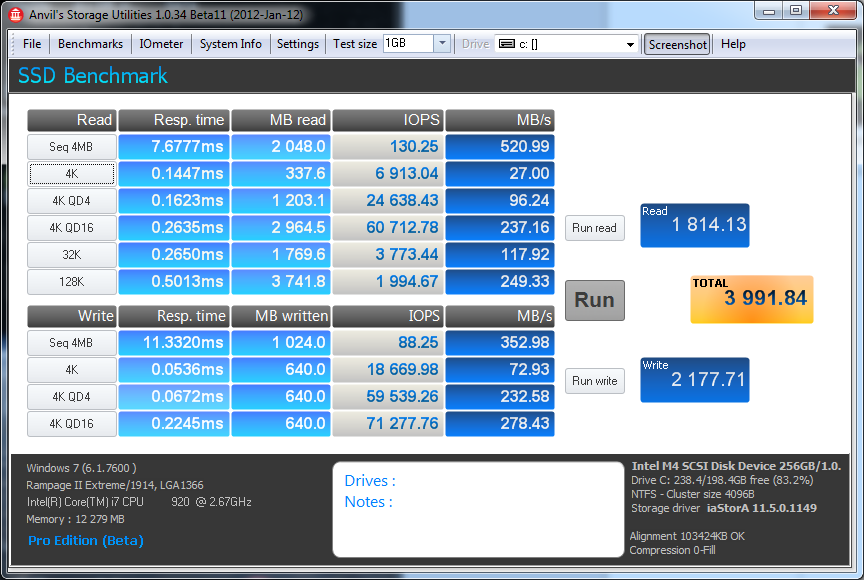Viewport: 864px width, 580px height.
Task: Click the Screenshot button
Action: pyautogui.click(x=677, y=45)
